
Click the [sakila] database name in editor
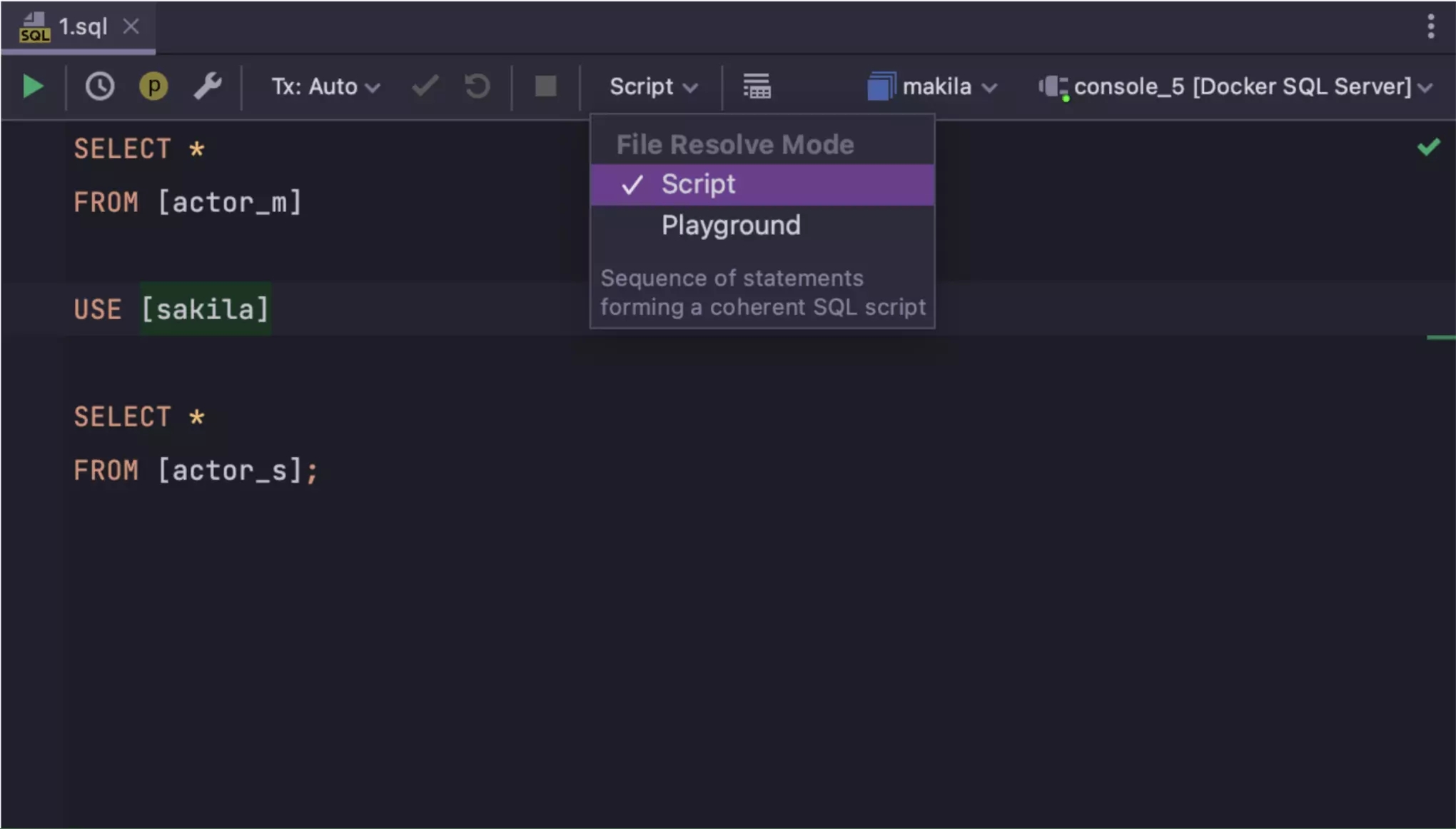[206, 309]
